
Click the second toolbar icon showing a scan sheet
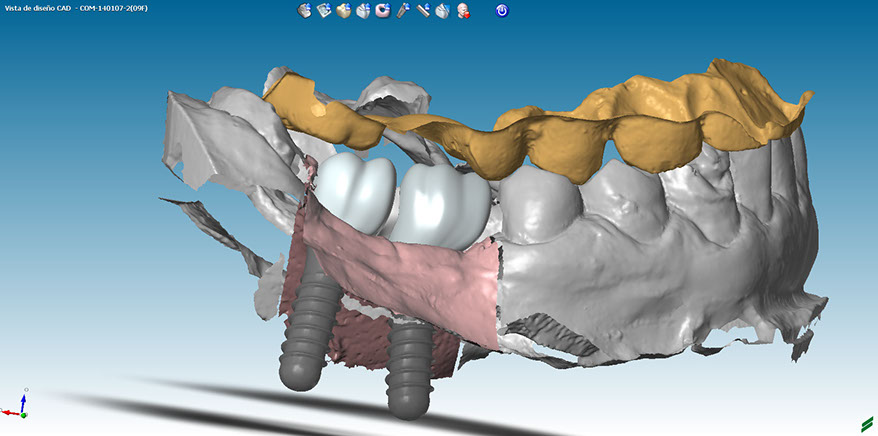click(x=324, y=11)
